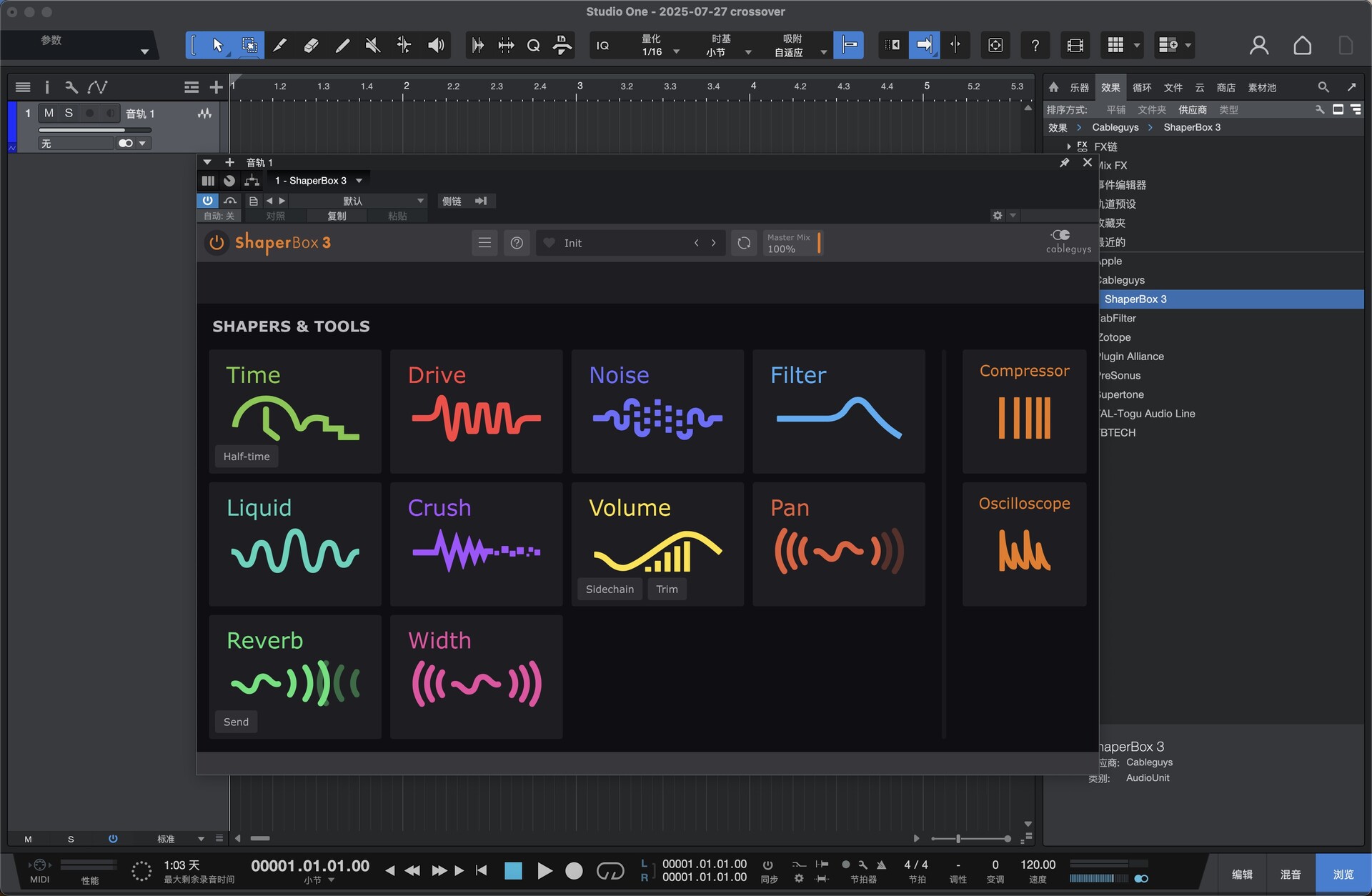Toggle plugin bypass power in host header
The width and height of the screenshot is (1372, 896).
click(x=207, y=201)
